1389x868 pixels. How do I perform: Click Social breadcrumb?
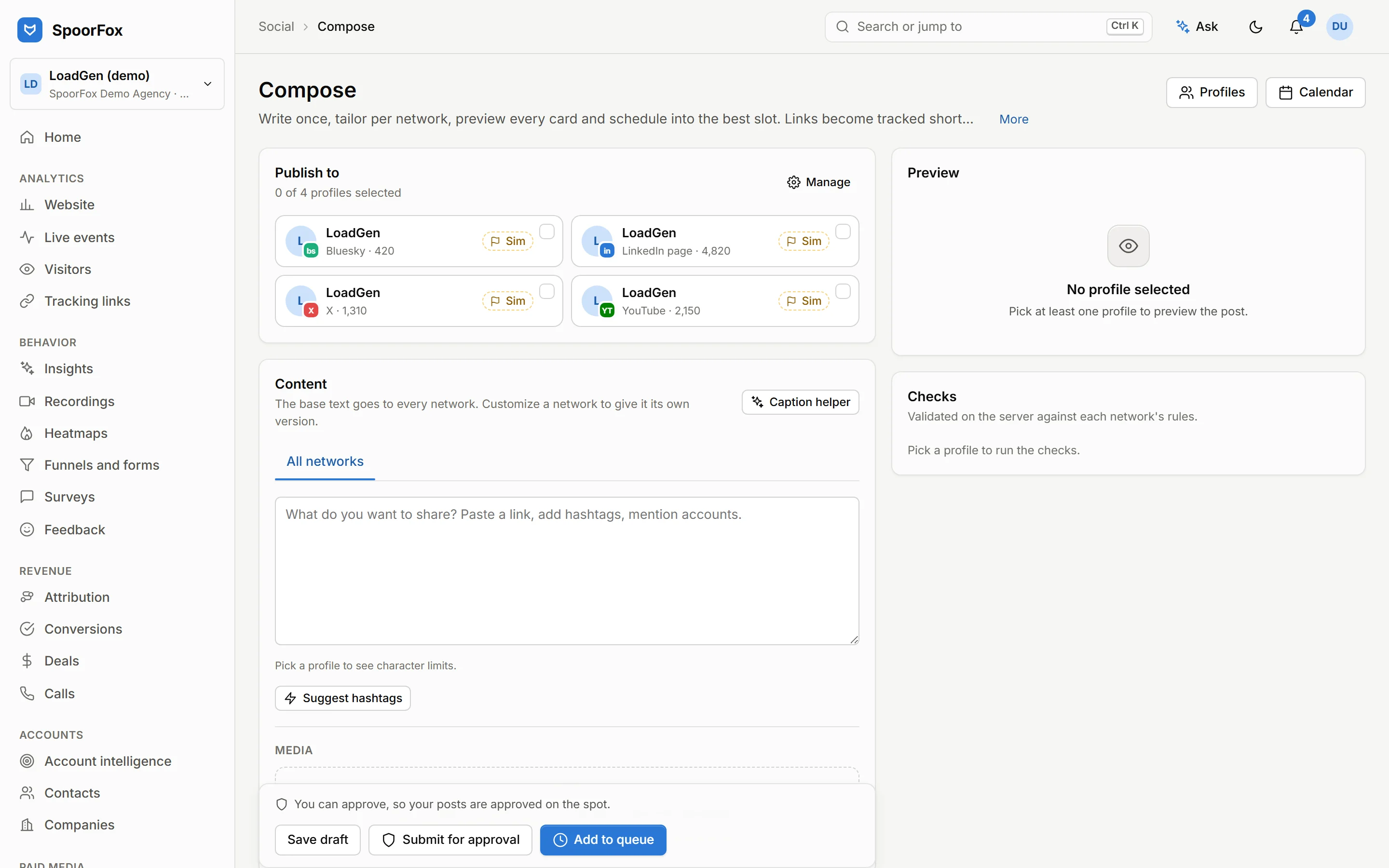[276, 27]
